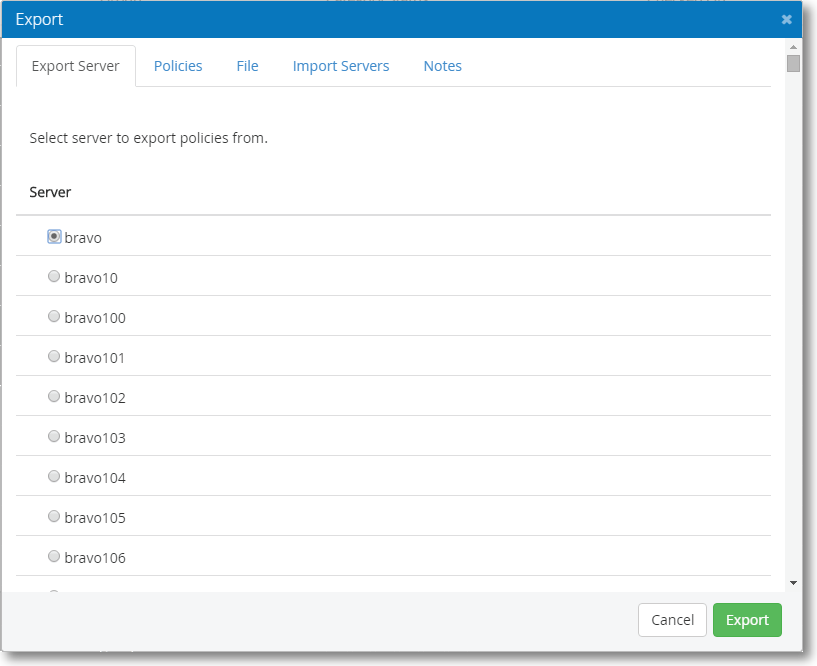Viewport: 817px width, 666px height.
Task: Select the bravo10 radio button
Action: pos(54,276)
